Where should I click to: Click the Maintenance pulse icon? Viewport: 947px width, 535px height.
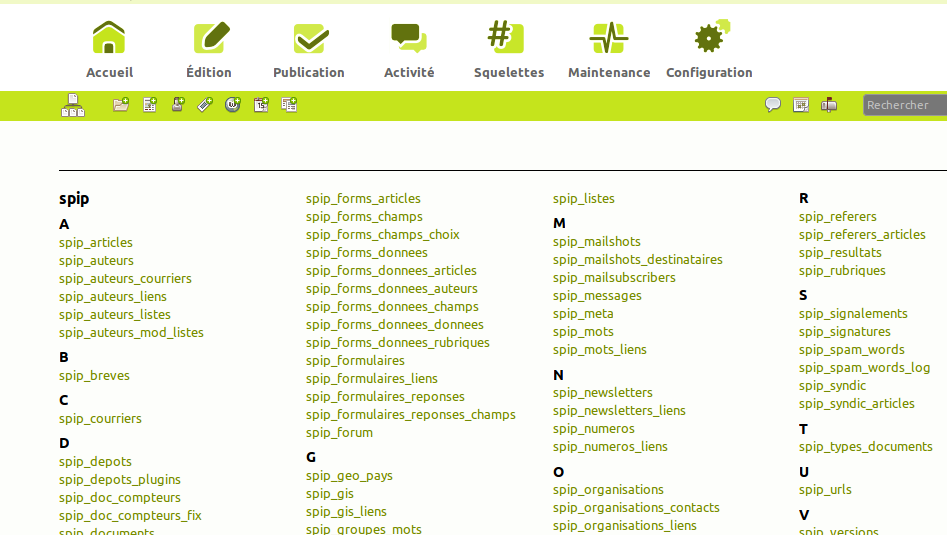[x=609, y=37]
